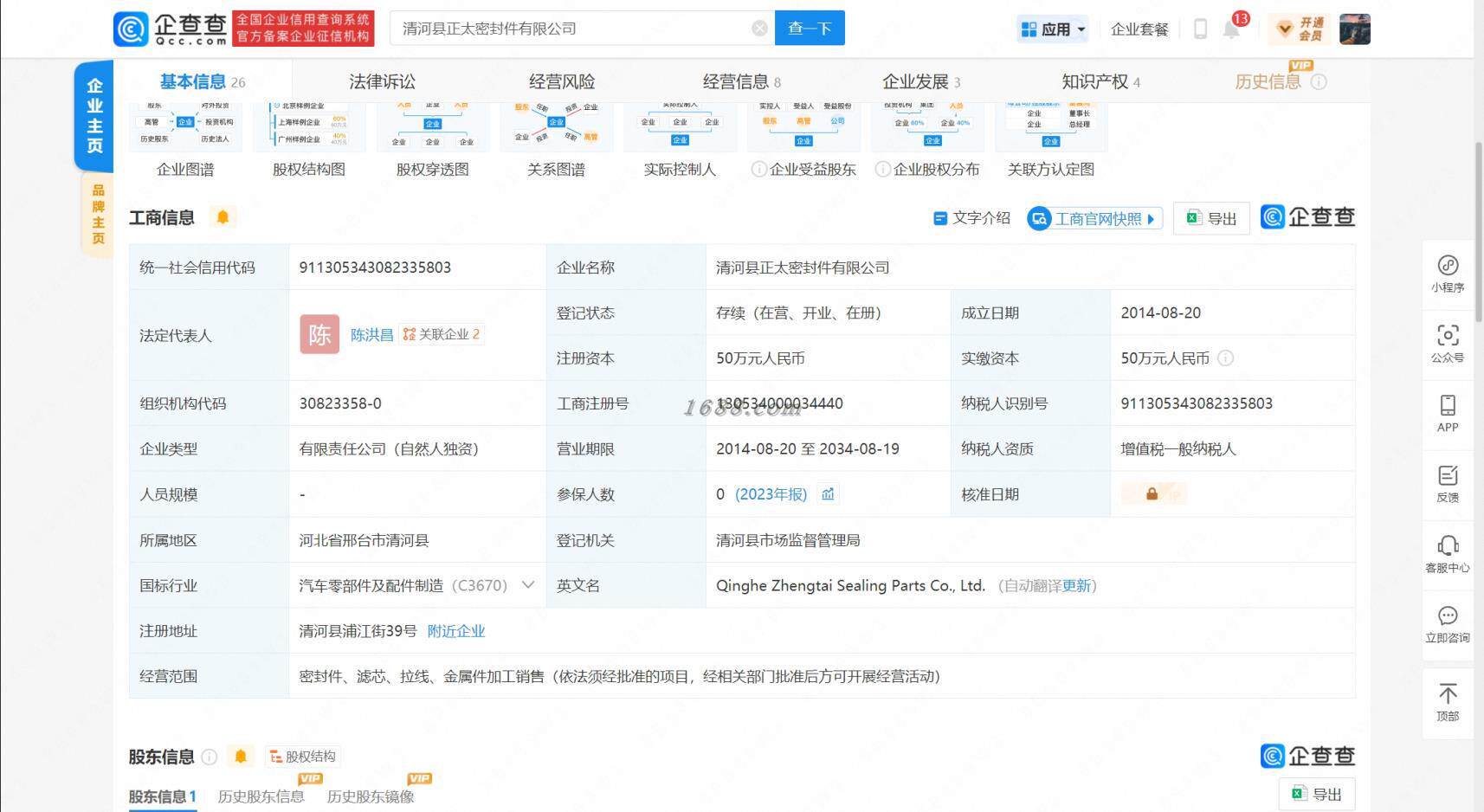Open the 附近企业 nearby companies link
Image resolution: width=1484 pixels, height=812 pixels.
456,631
